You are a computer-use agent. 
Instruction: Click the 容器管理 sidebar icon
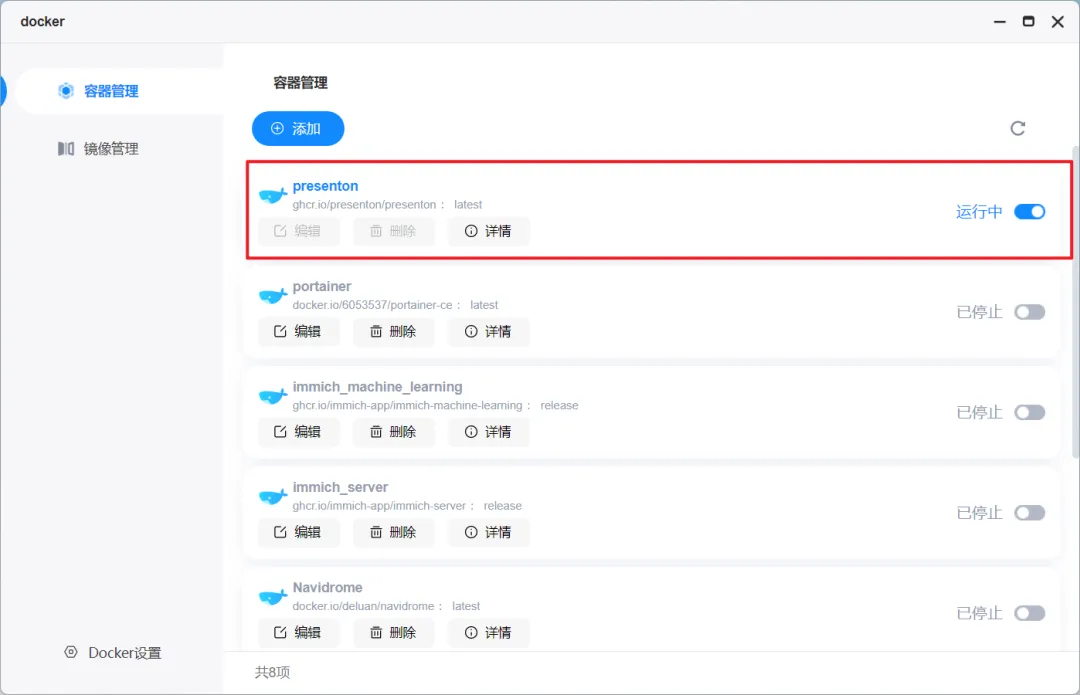click(65, 91)
